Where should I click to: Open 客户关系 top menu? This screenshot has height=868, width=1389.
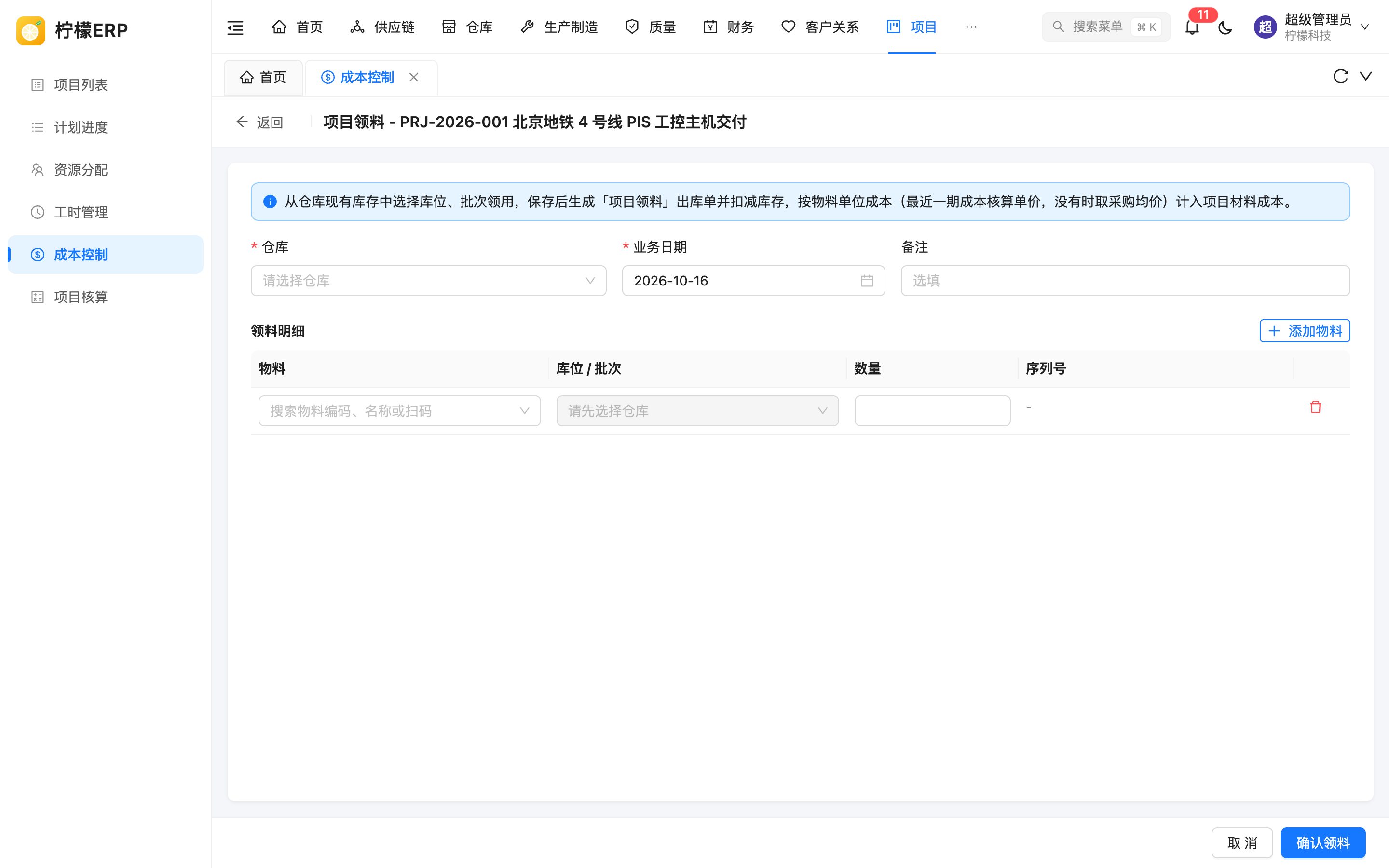coord(820,27)
